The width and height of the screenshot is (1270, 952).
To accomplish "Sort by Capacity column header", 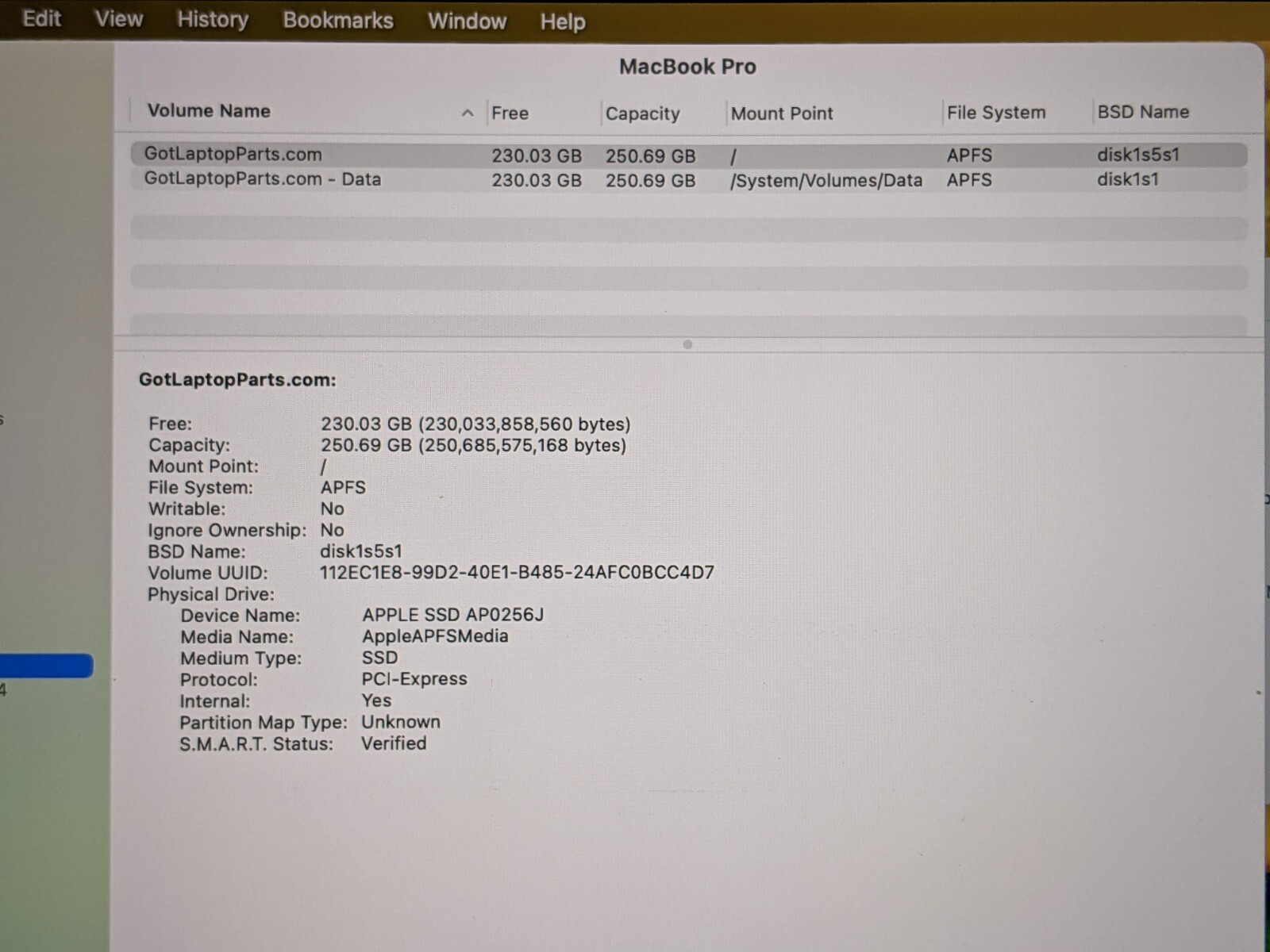I will pos(643,113).
